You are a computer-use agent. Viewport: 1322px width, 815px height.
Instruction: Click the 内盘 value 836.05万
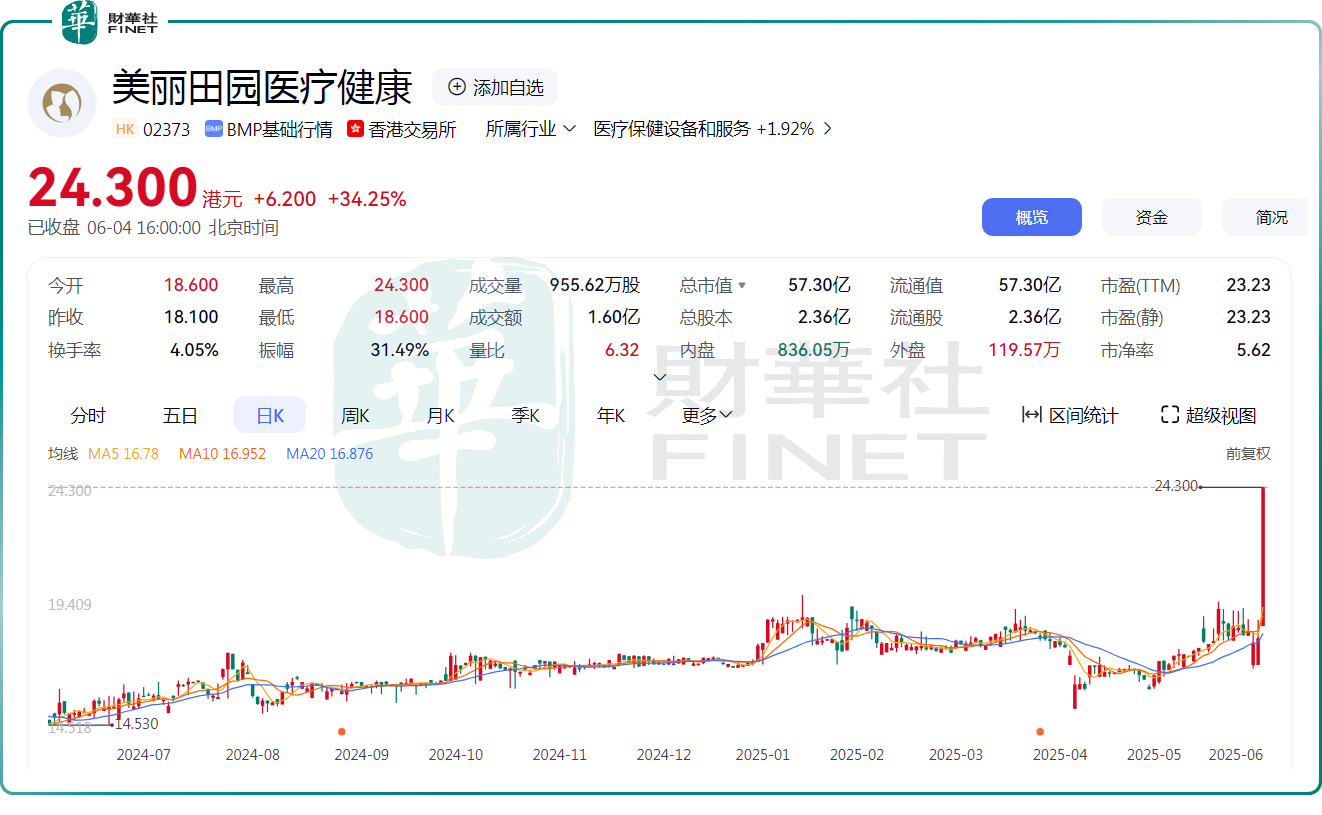coord(814,350)
